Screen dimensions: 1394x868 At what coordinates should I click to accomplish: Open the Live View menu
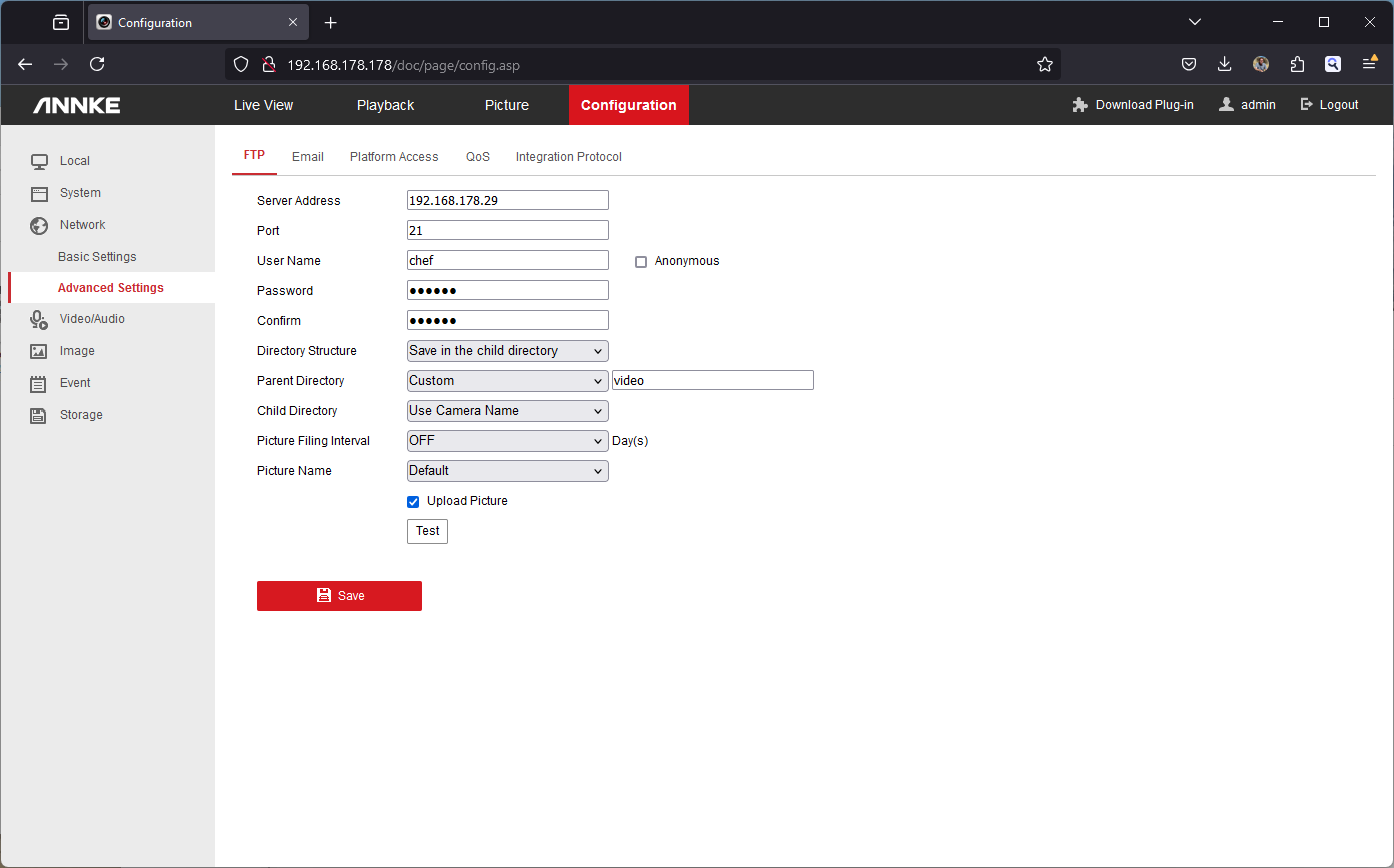pos(263,105)
